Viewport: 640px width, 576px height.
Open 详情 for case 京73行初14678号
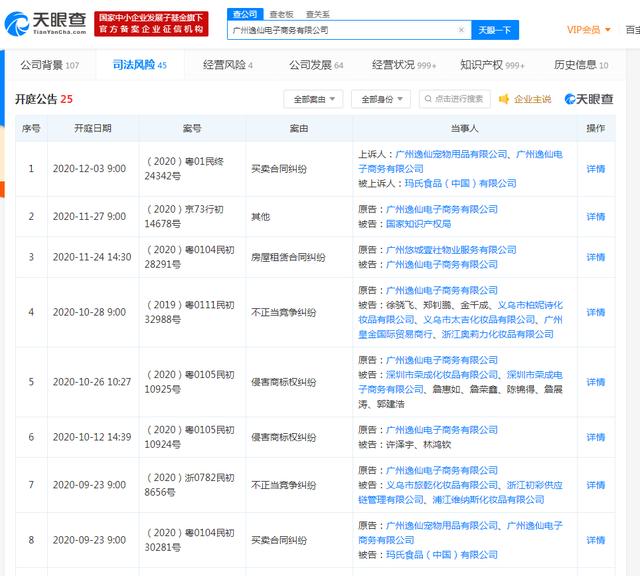(595, 217)
